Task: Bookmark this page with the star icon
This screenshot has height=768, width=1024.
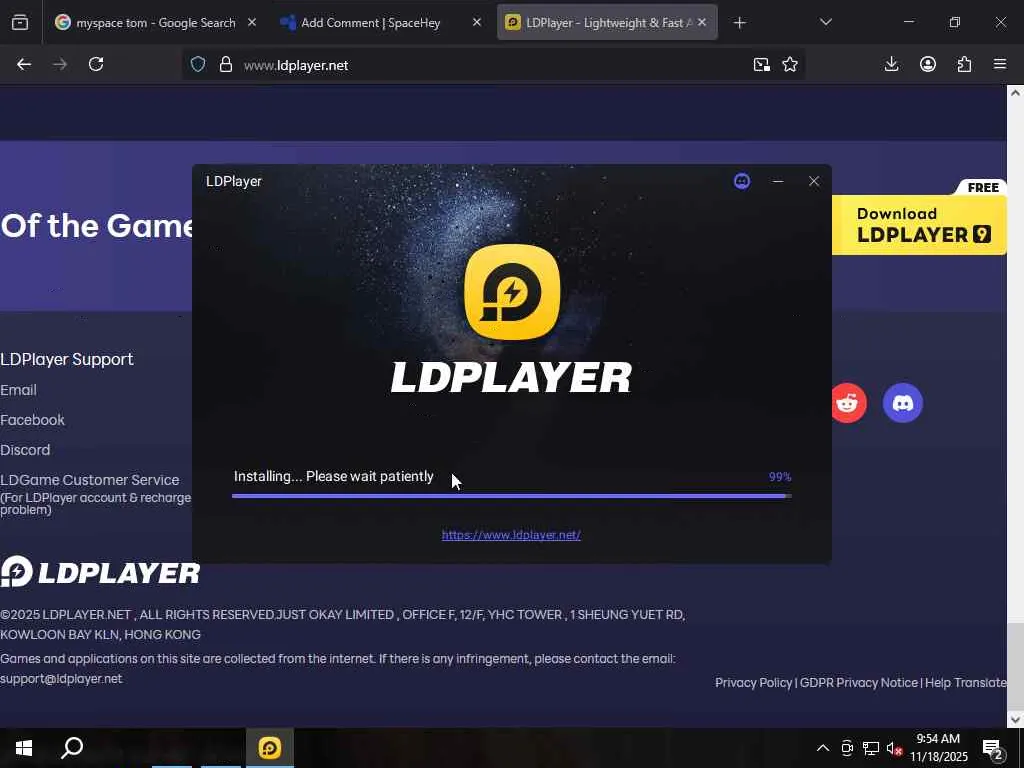Action: tap(790, 65)
